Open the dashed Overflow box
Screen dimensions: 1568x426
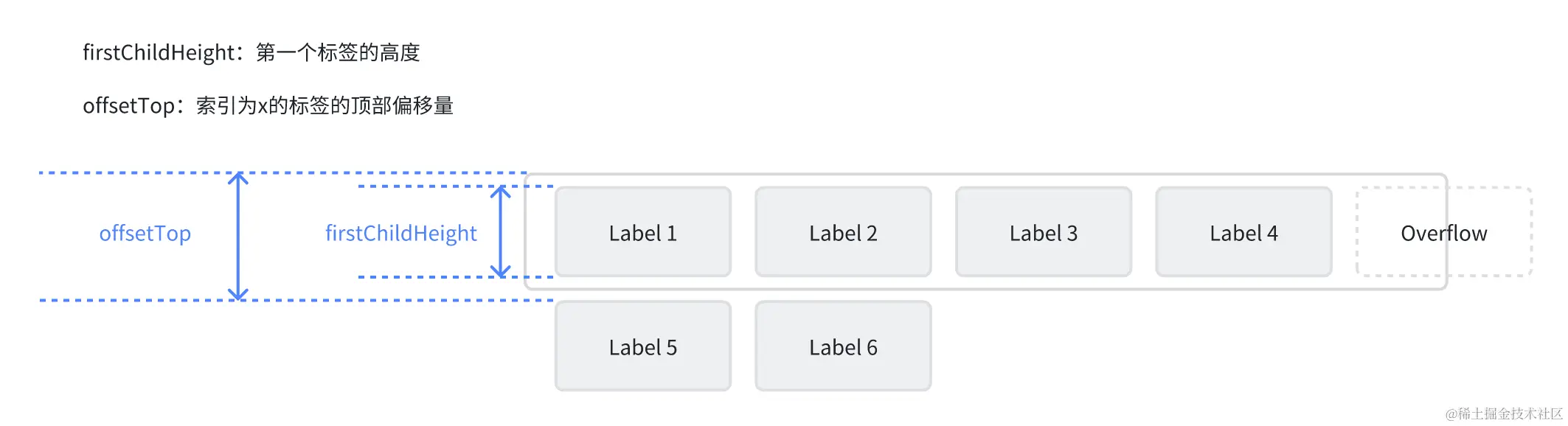tap(1443, 232)
